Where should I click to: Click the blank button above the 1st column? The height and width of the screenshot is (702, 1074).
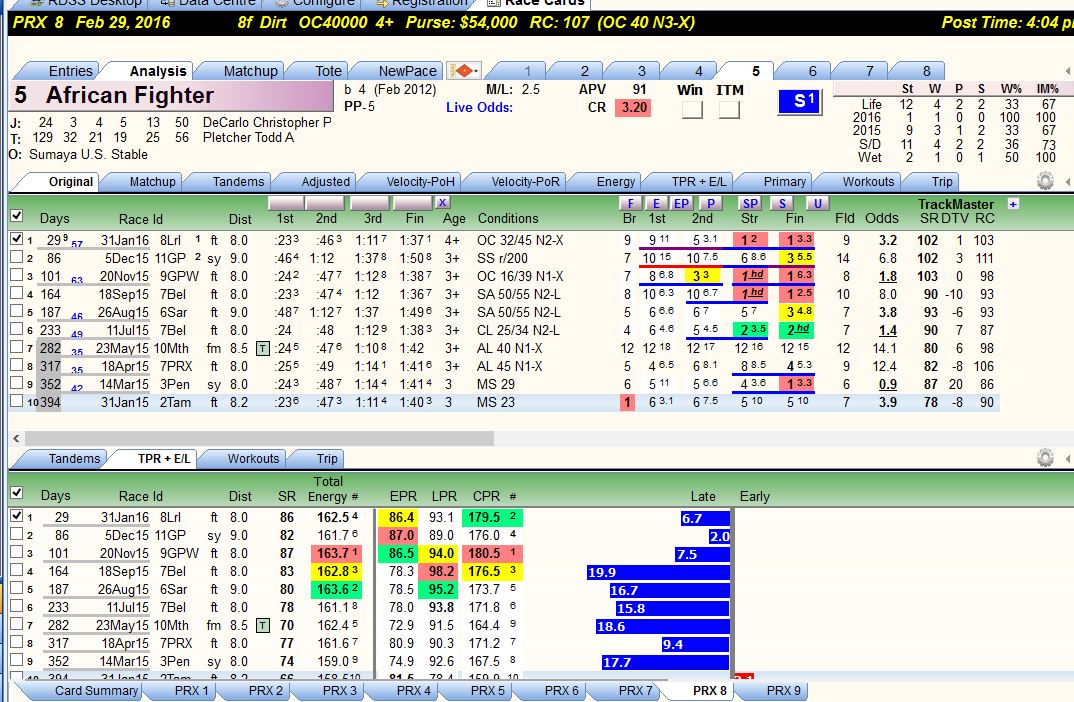tap(286, 203)
